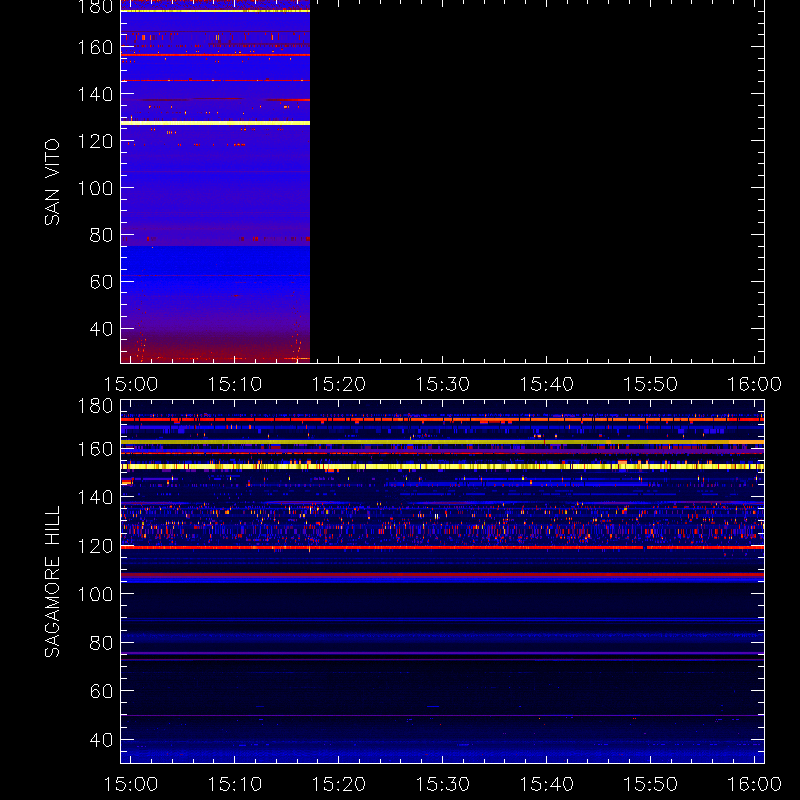Select the 80 tick label on San Vito plot
Screen dimensions: 800x800
pyautogui.click(x=101, y=235)
